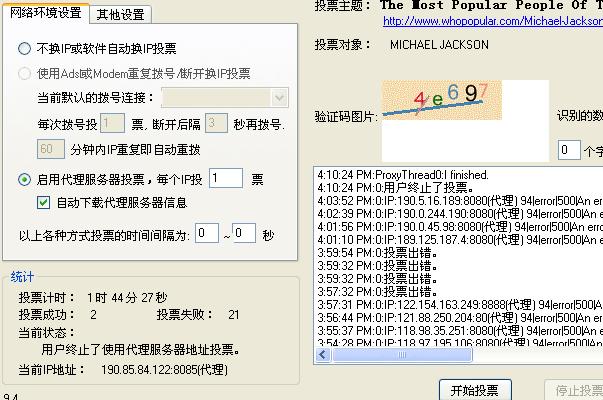Open the 其他设置 tab

pos(119,14)
